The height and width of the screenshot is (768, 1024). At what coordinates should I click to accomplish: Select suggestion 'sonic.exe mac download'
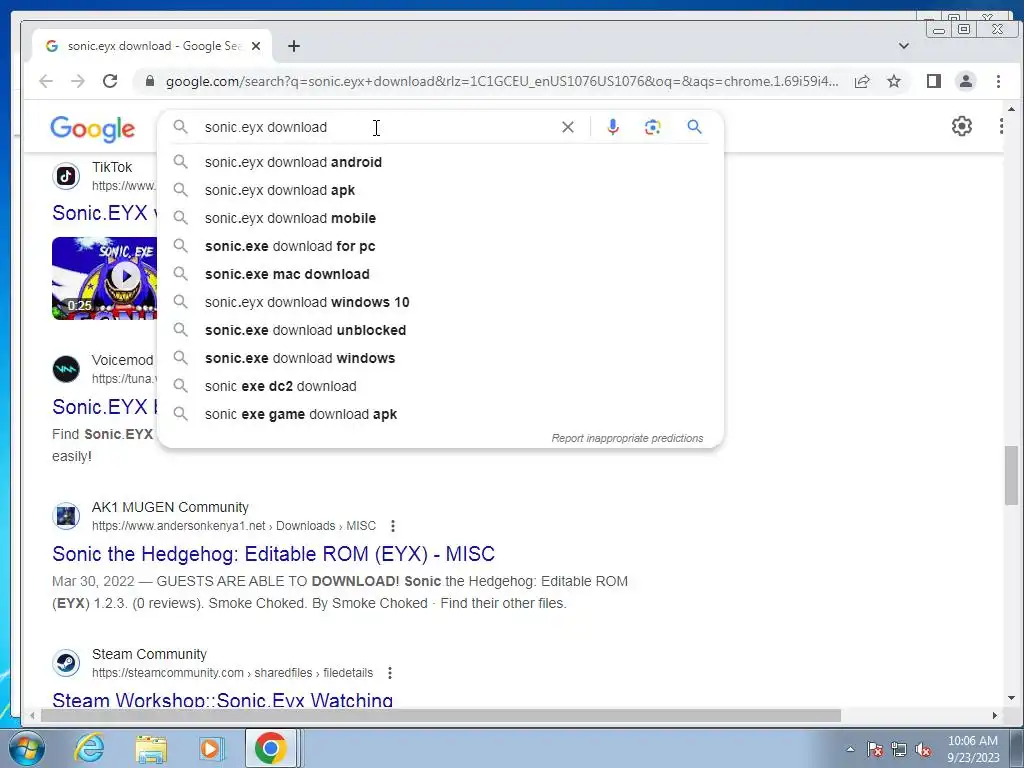(x=440, y=274)
